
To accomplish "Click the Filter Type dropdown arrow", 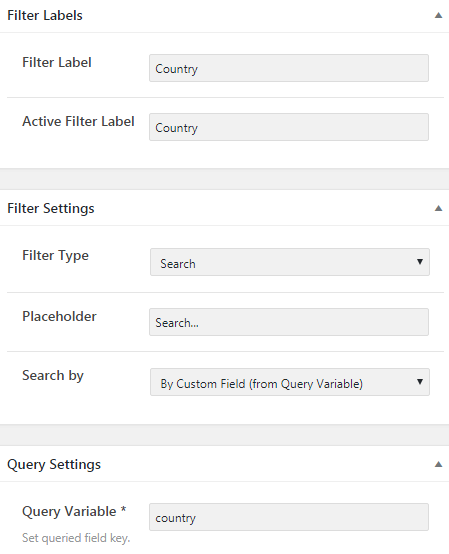I will [420, 262].
